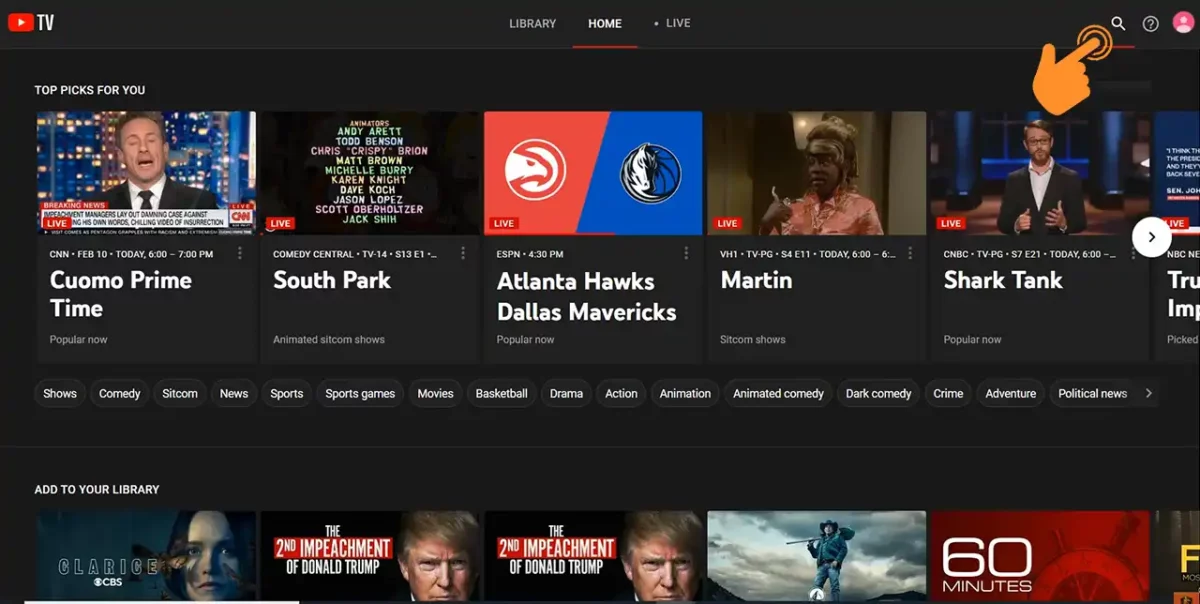Viewport: 1200px width, 604px height.
Task: Open three-dot menu for South Park
Action: 463,254
